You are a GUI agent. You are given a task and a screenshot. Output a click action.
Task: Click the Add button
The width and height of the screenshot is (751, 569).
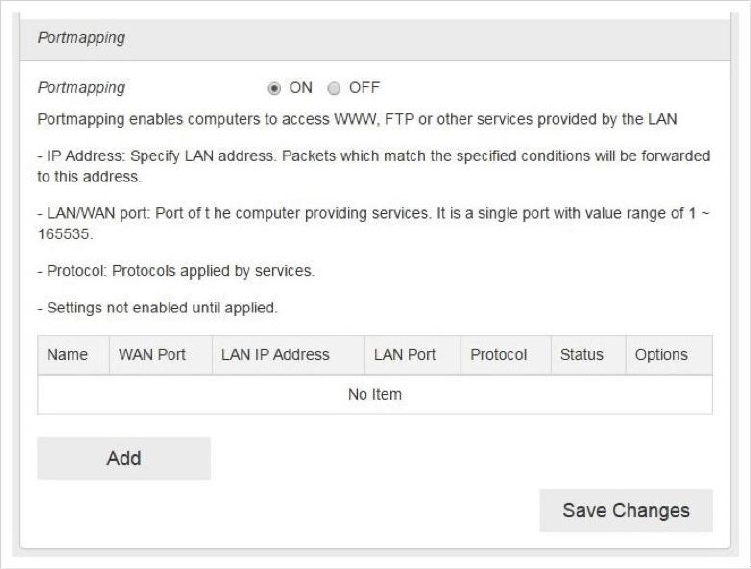(124, 458)
